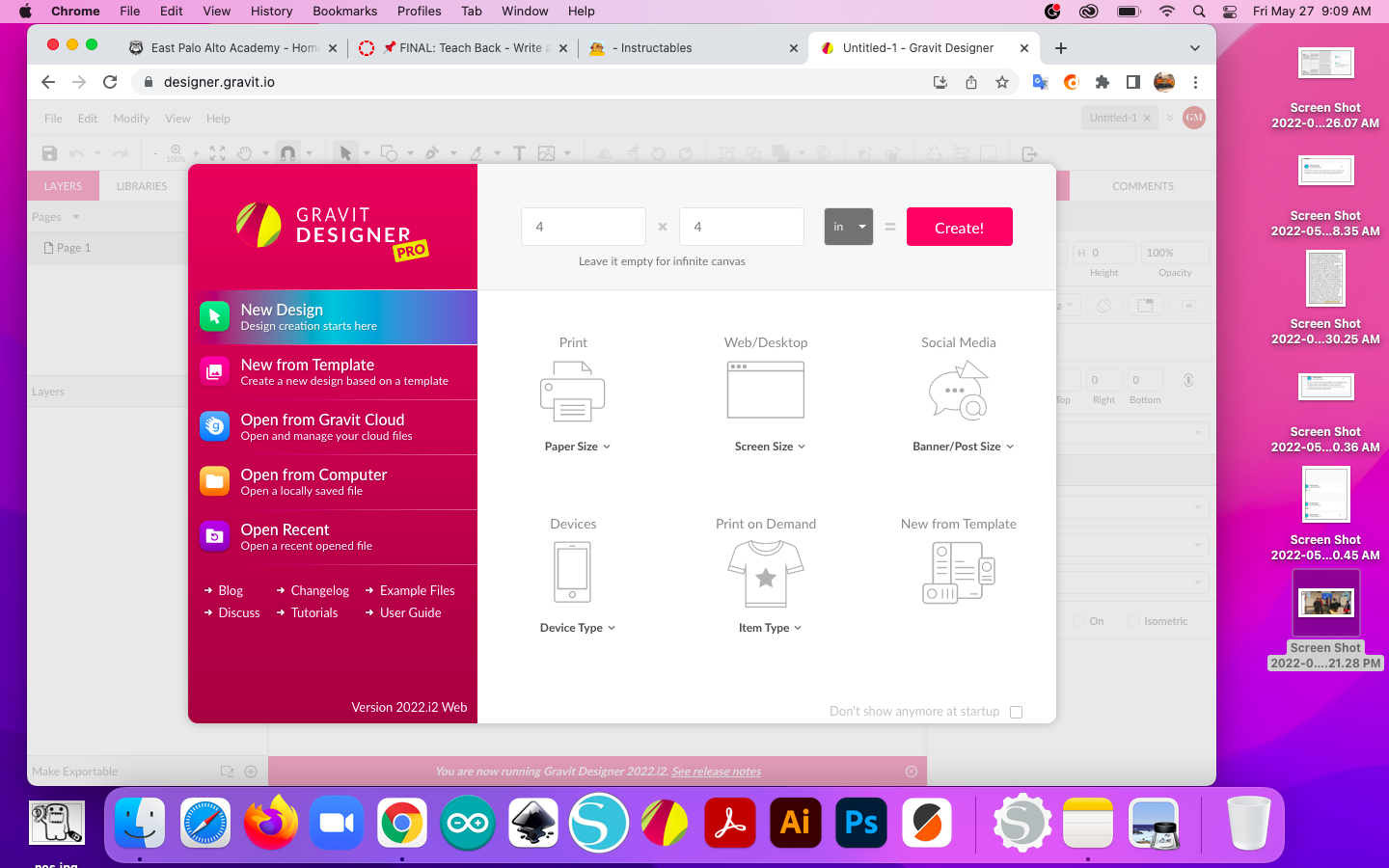This screenshot has width=1389, height=868.
Task: Switch to the LIBRARIES tab
Action: coord(142,185)
